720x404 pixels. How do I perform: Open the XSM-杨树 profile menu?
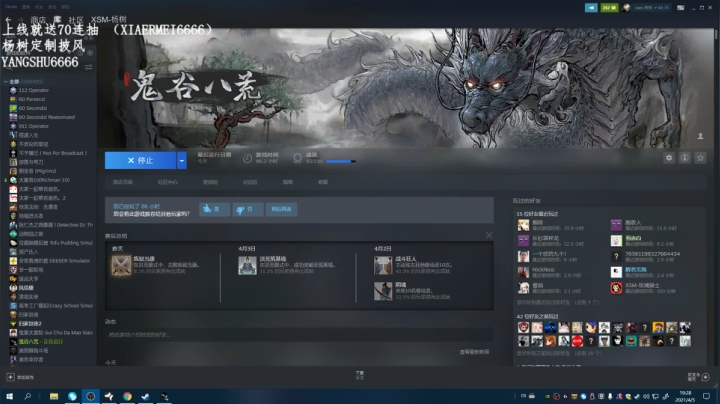[x=108, y=19]
